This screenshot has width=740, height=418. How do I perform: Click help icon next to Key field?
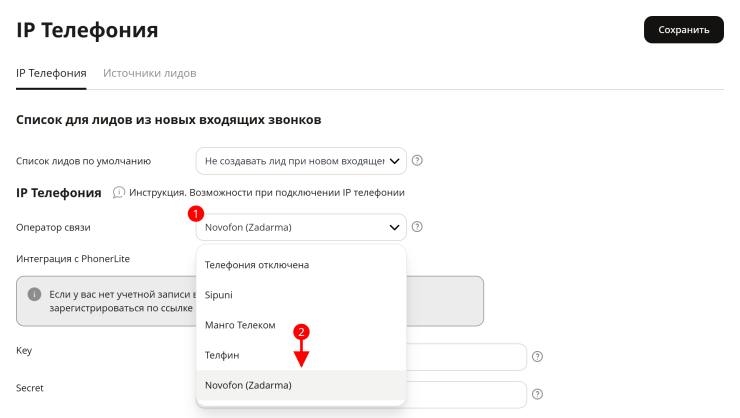pyautogui.click(x=538, y=357)
